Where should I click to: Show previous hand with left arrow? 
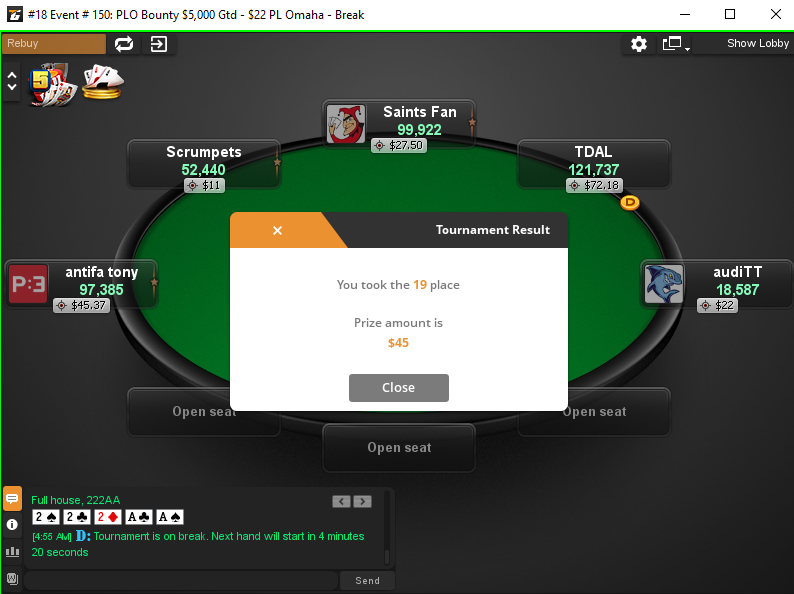coord(341,501)
